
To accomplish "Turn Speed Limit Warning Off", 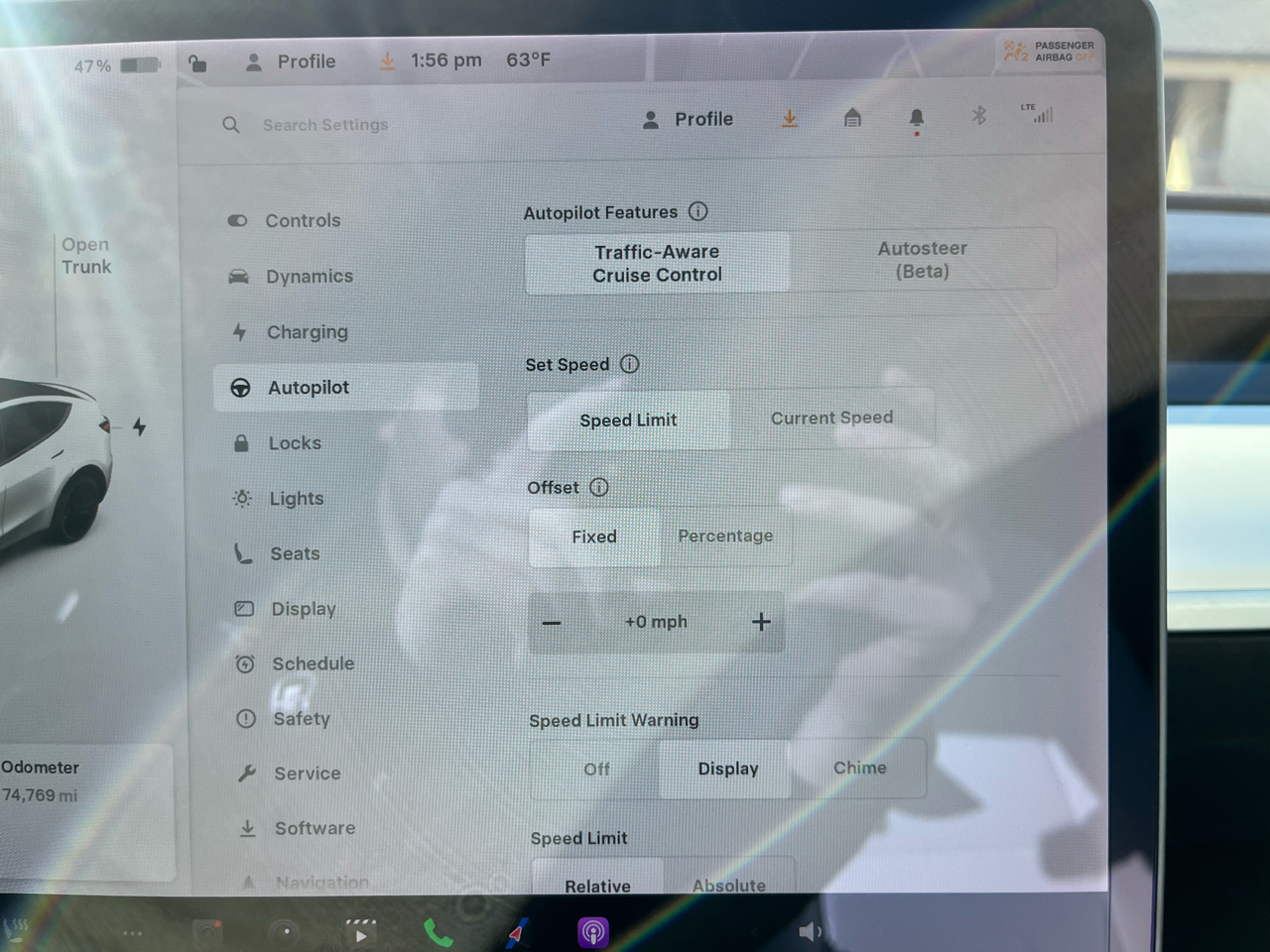I will [596, 769].
